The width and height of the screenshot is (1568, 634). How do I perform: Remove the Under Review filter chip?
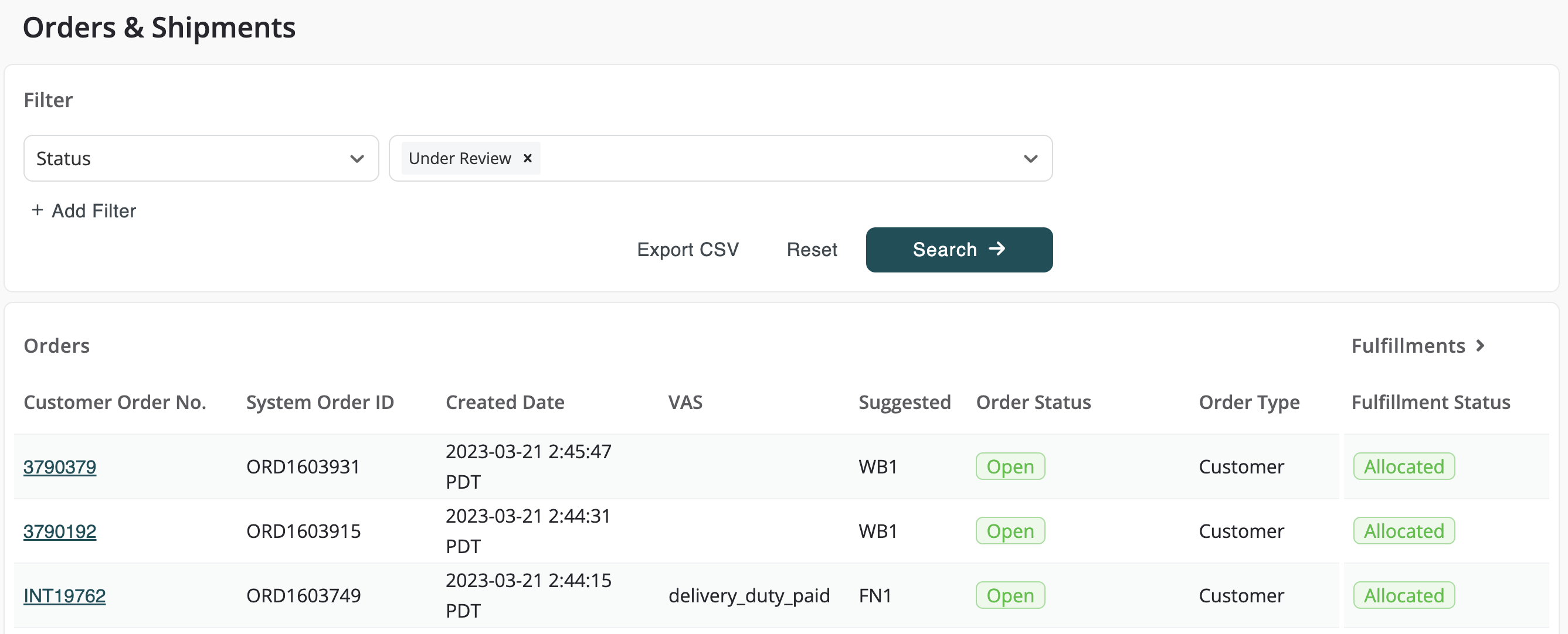pos(527,158)
